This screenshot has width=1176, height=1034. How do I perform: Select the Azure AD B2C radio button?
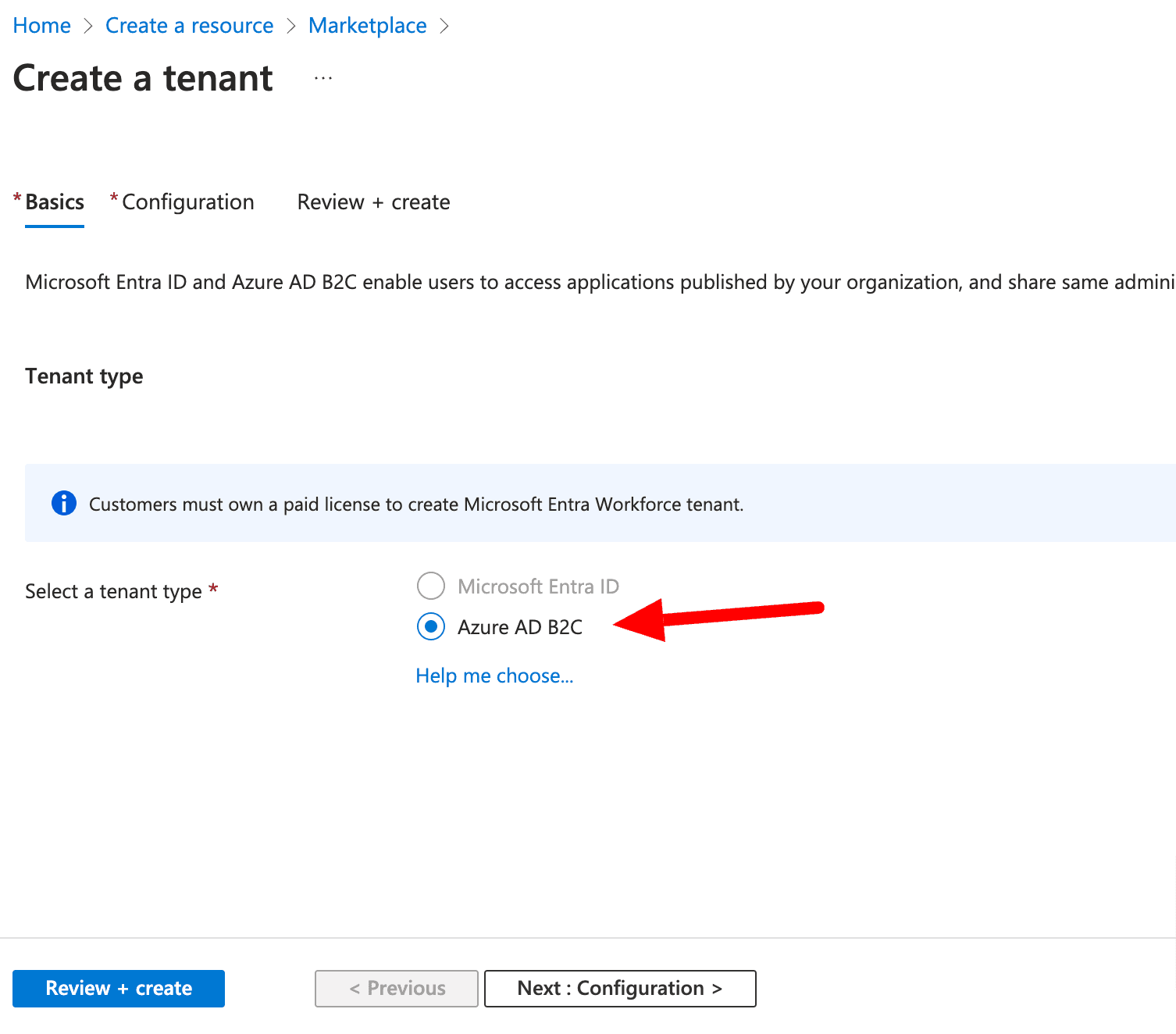pyautogui.click(x=430, y=626)
